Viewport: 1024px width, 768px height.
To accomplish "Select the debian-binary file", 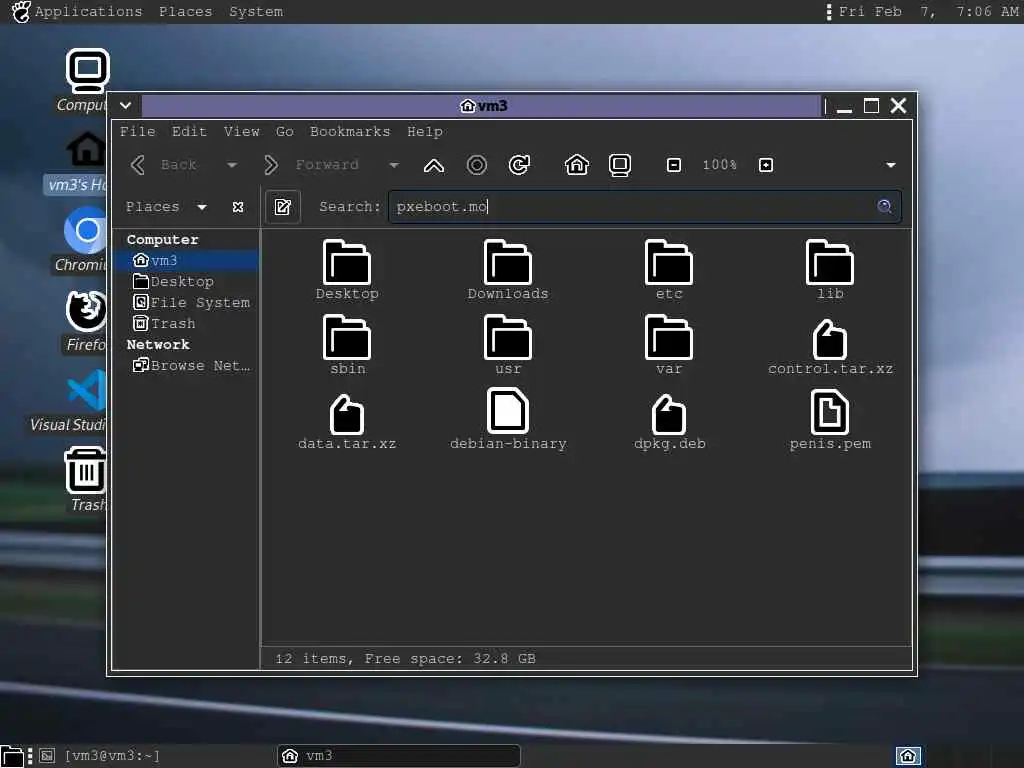I will tap(508, 419).
